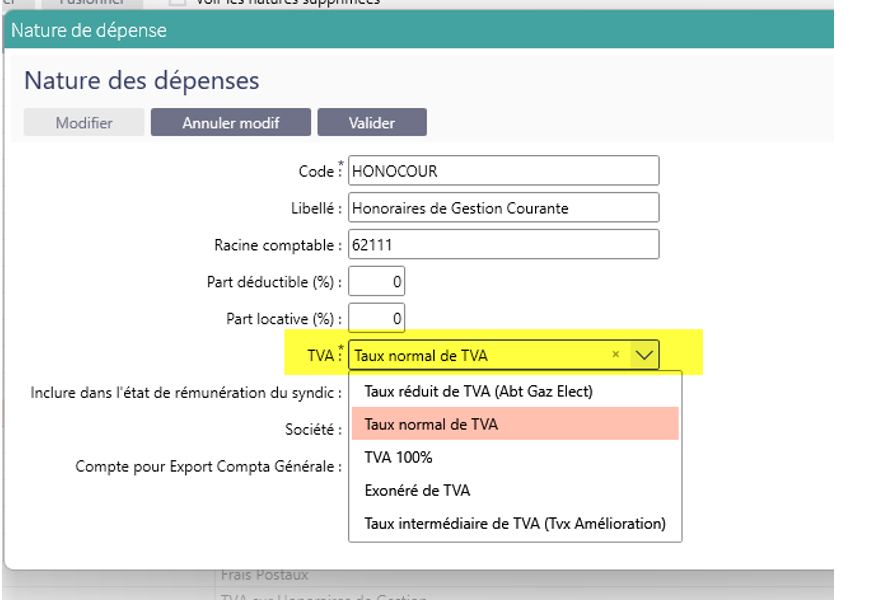Pick "TVA 100%" from the list
Image resolution: width=873 pixels, height=611 pixels.
[398, 457]
